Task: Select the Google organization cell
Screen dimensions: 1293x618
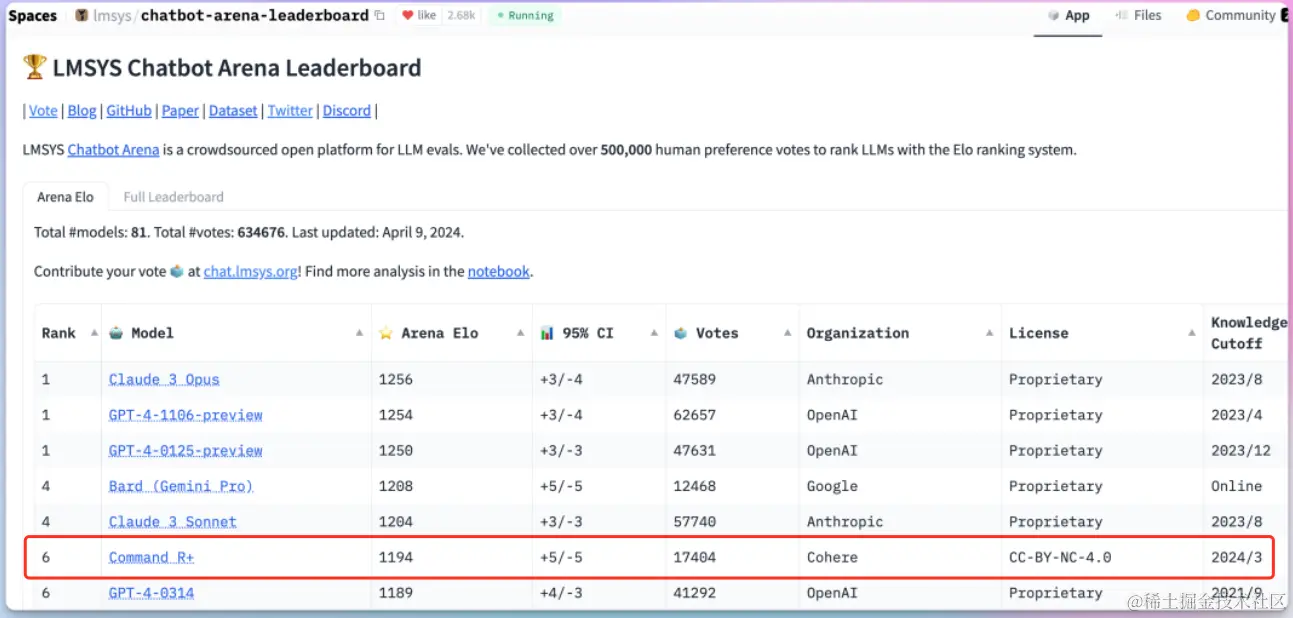Action: [x=900, y=486]
